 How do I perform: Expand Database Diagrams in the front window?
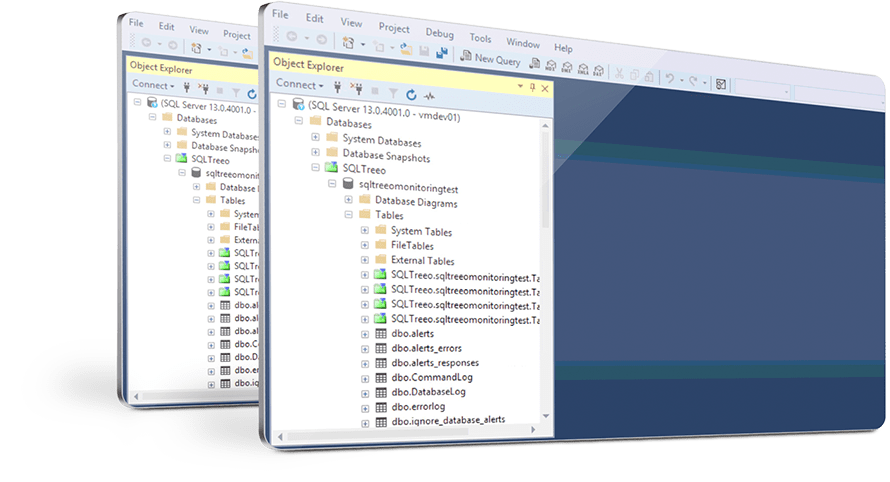coord(349,199)
